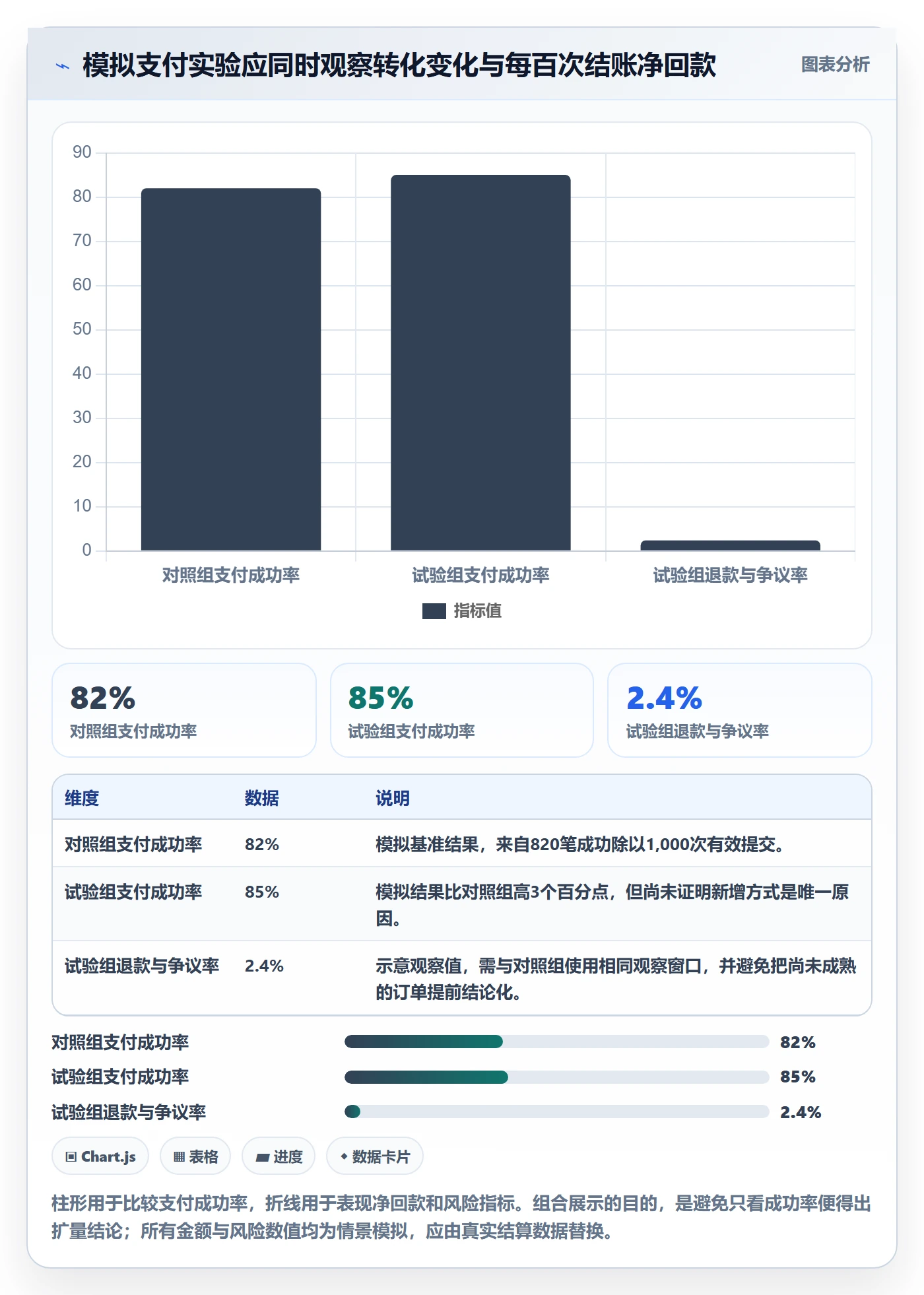
Task: Click the 对照组支付成功率 bar in the chart
Action: [231, 369]
